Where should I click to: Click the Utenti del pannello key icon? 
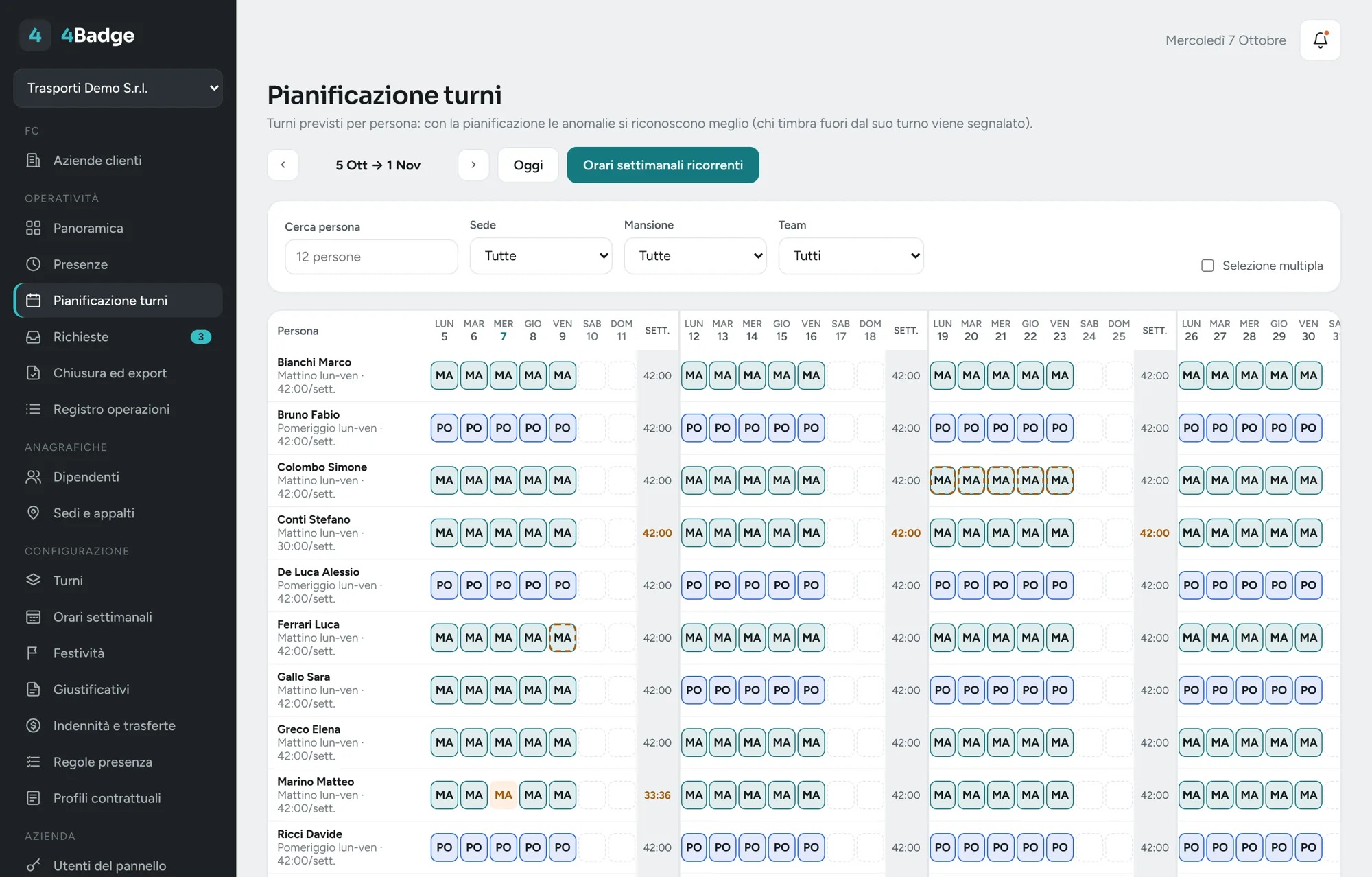click(33, 865)
